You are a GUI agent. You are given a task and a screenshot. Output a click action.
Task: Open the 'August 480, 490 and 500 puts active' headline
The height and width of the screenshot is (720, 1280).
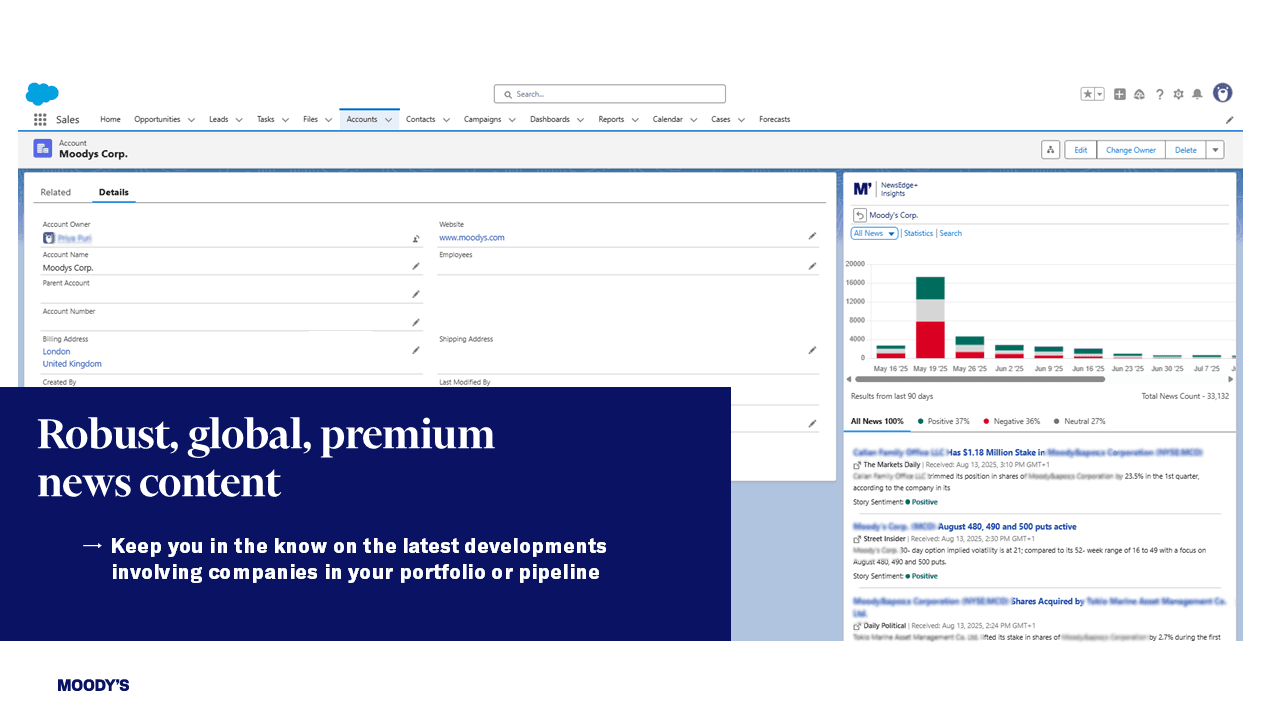[1008, 526]
